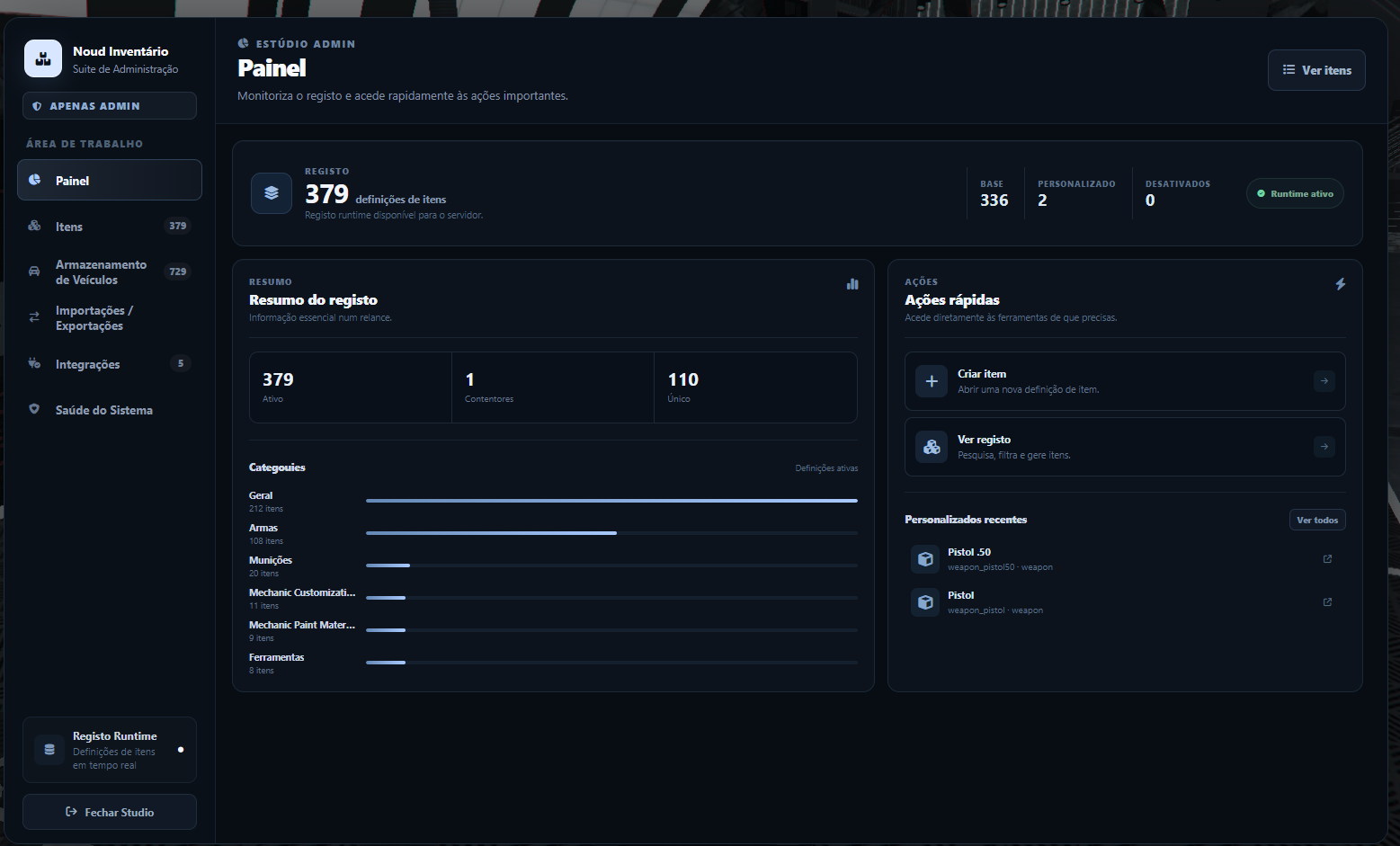Click the car icon for Armazenamento de Veículos
Viewport: 1400px width, 846px height.
34,272
